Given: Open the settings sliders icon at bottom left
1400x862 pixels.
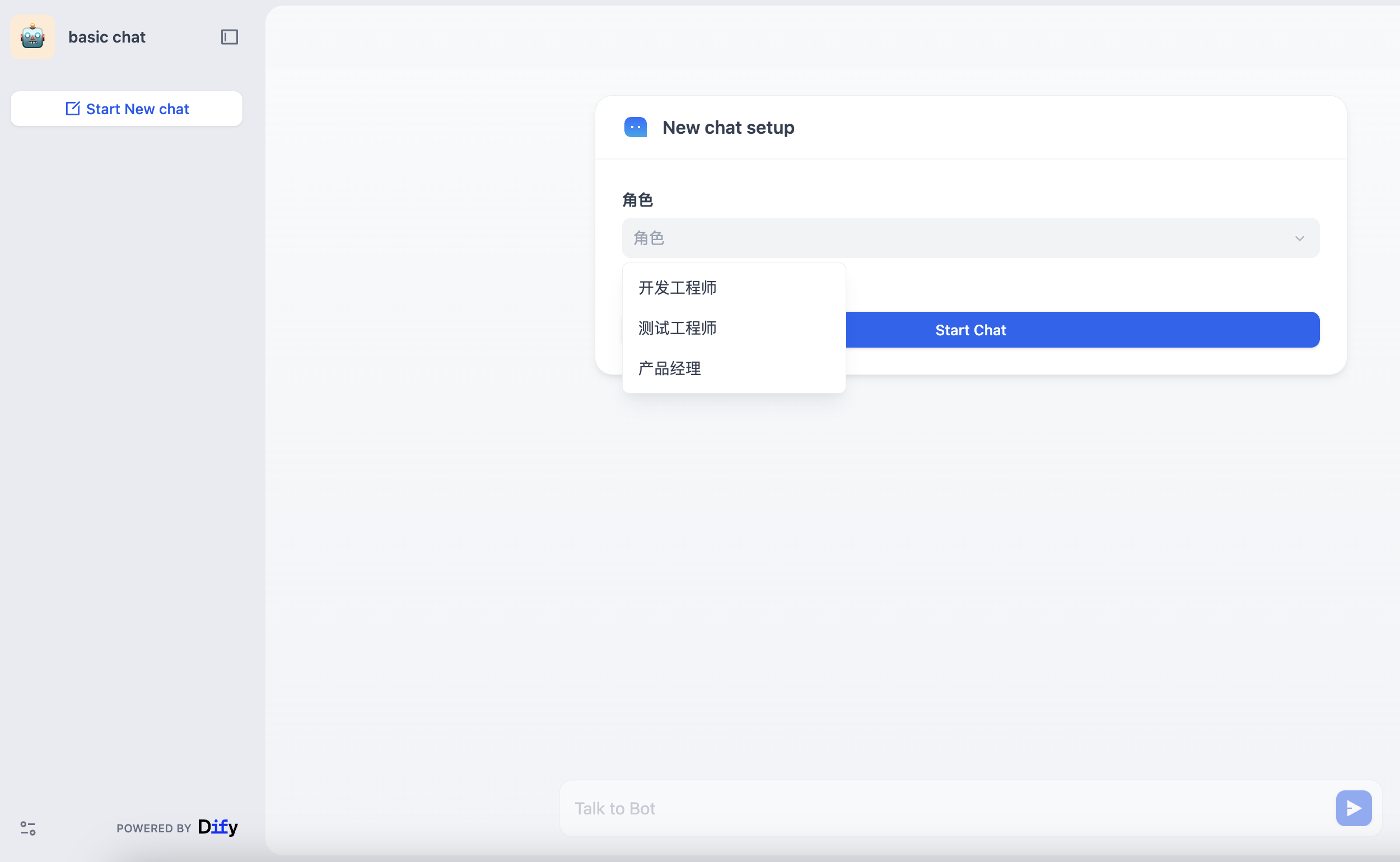Looking at the screenshot, I should 28,828.
